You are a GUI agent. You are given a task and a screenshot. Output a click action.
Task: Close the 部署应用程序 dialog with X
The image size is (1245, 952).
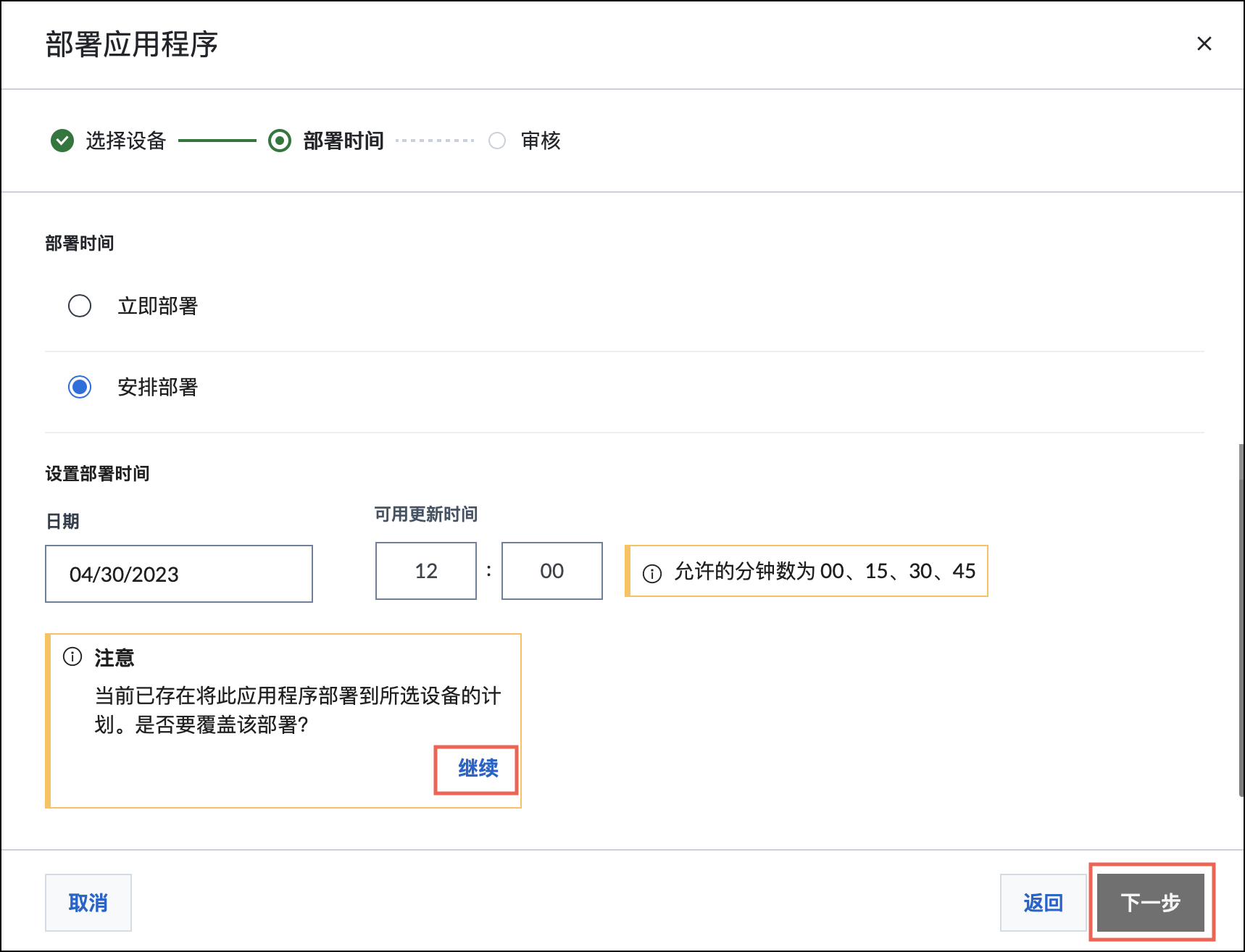(1204, 43)
